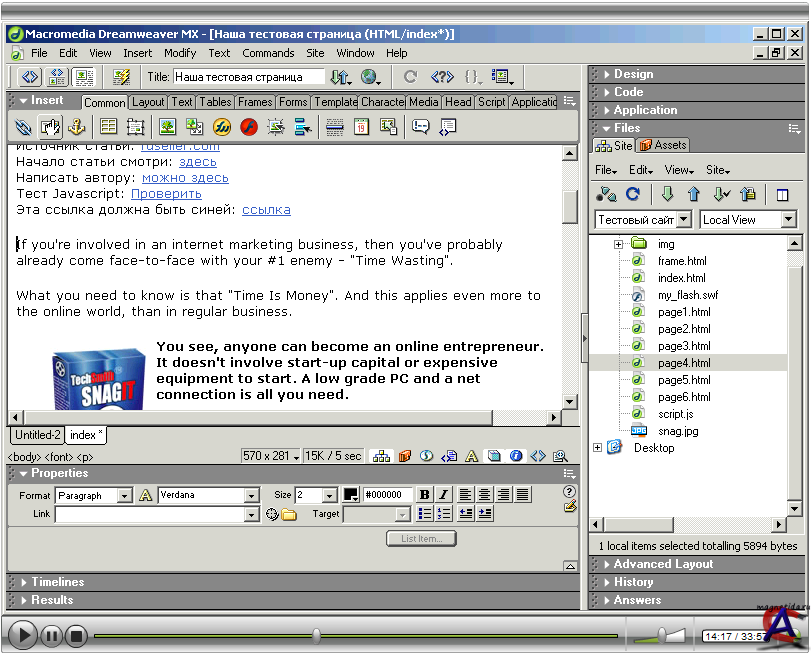Open the text color swatch picker
The width and height of the screenshot is (811, 654).
click(x=351, y=495)
